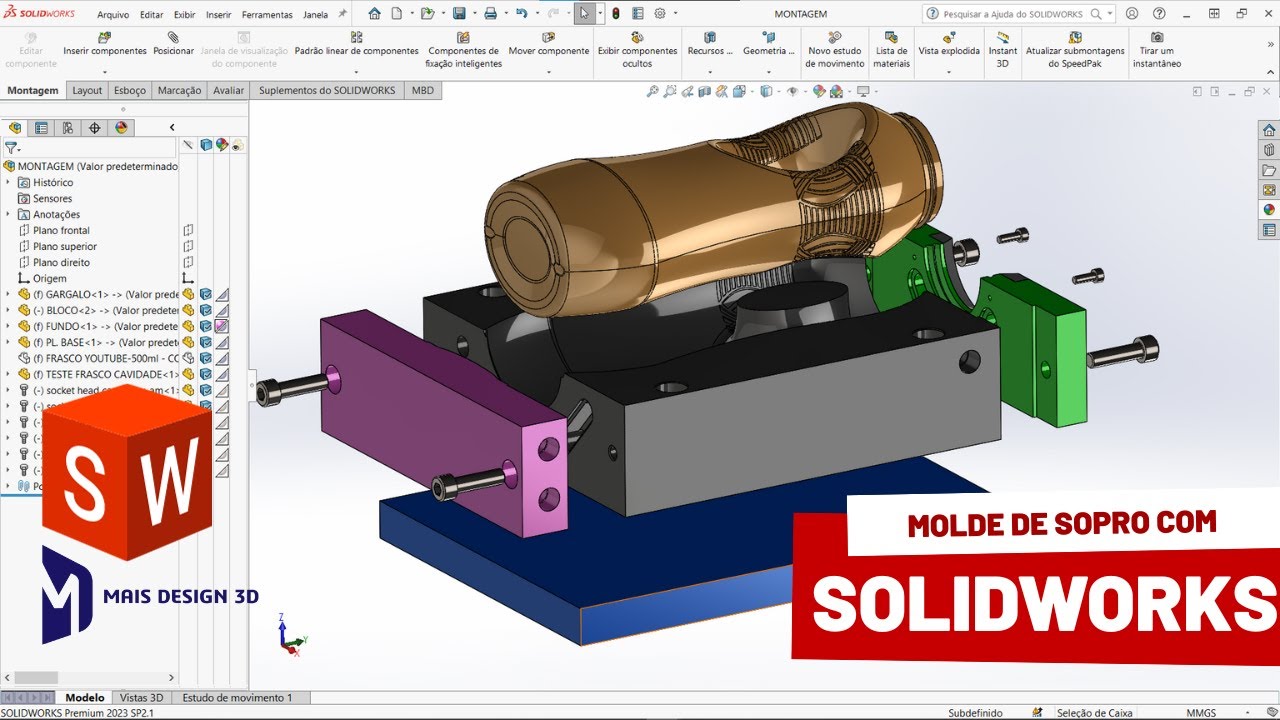Screen dimensions: 1280x720
Task: Activate the Mover componente tool
Action: 548,44
